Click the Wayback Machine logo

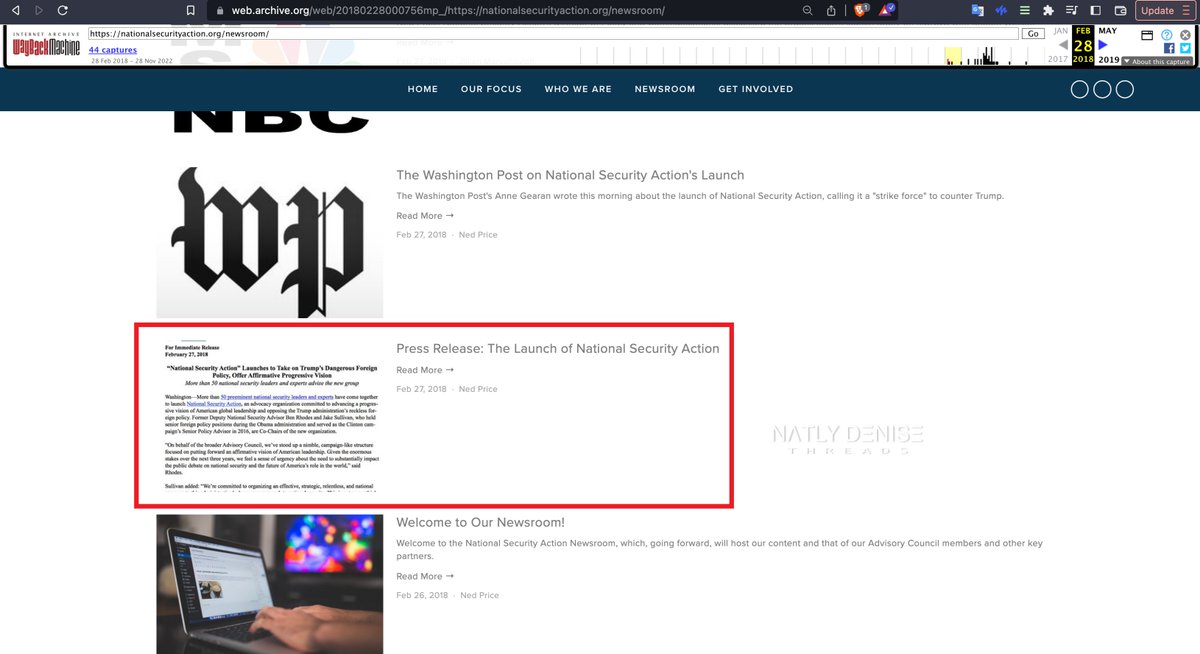44,44
